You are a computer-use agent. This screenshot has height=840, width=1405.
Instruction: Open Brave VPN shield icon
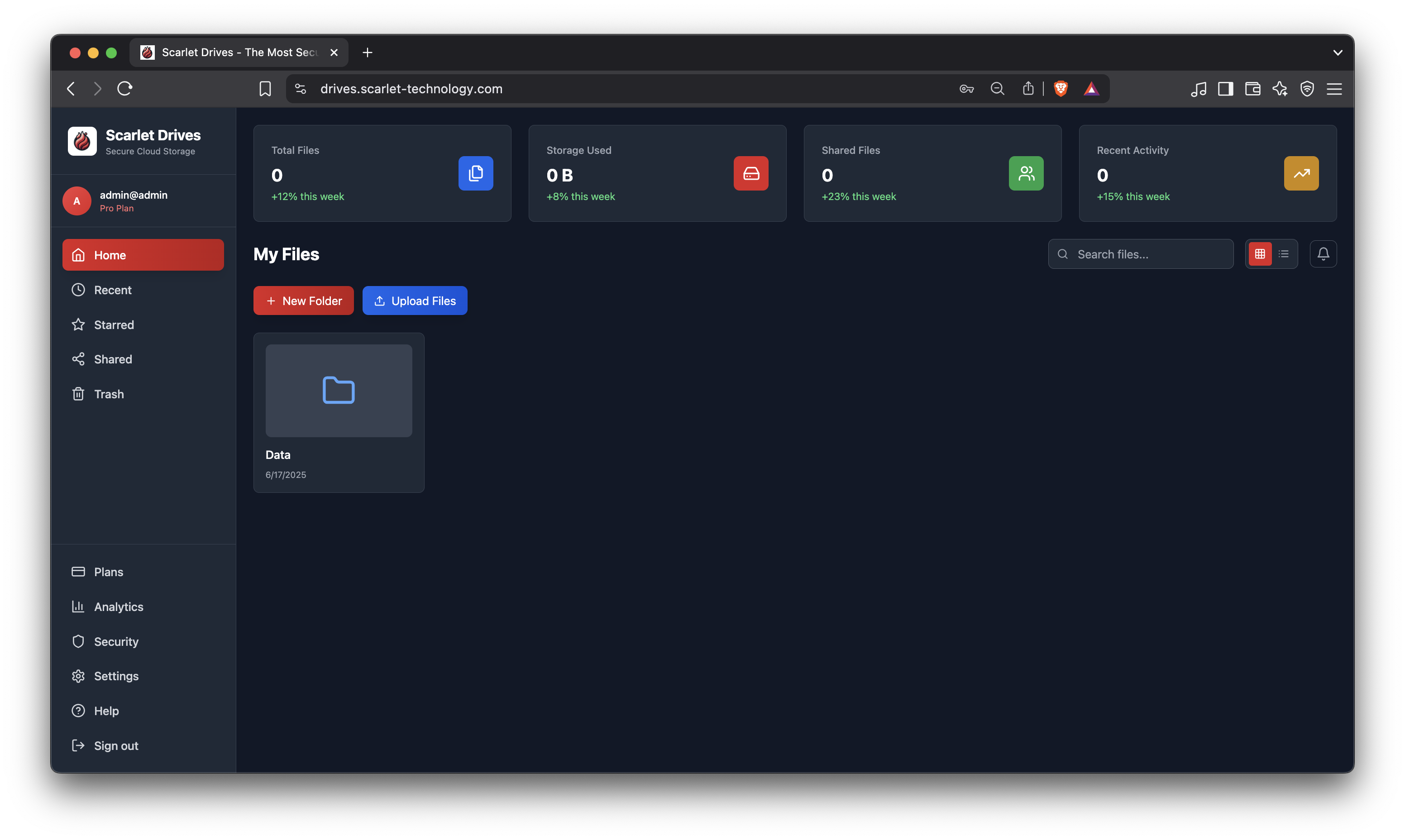(x=1307, y=89)
